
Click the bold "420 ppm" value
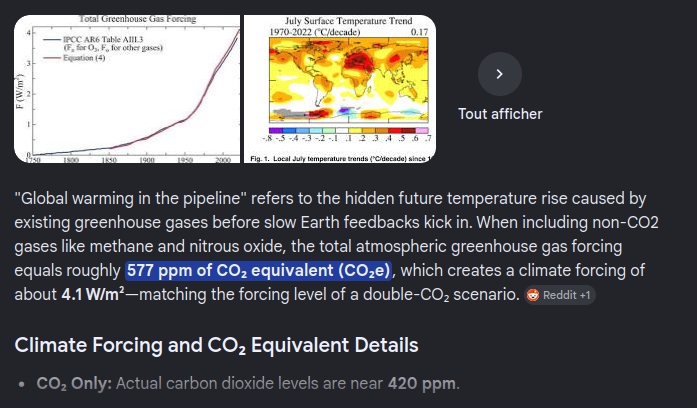click(421, 384)
